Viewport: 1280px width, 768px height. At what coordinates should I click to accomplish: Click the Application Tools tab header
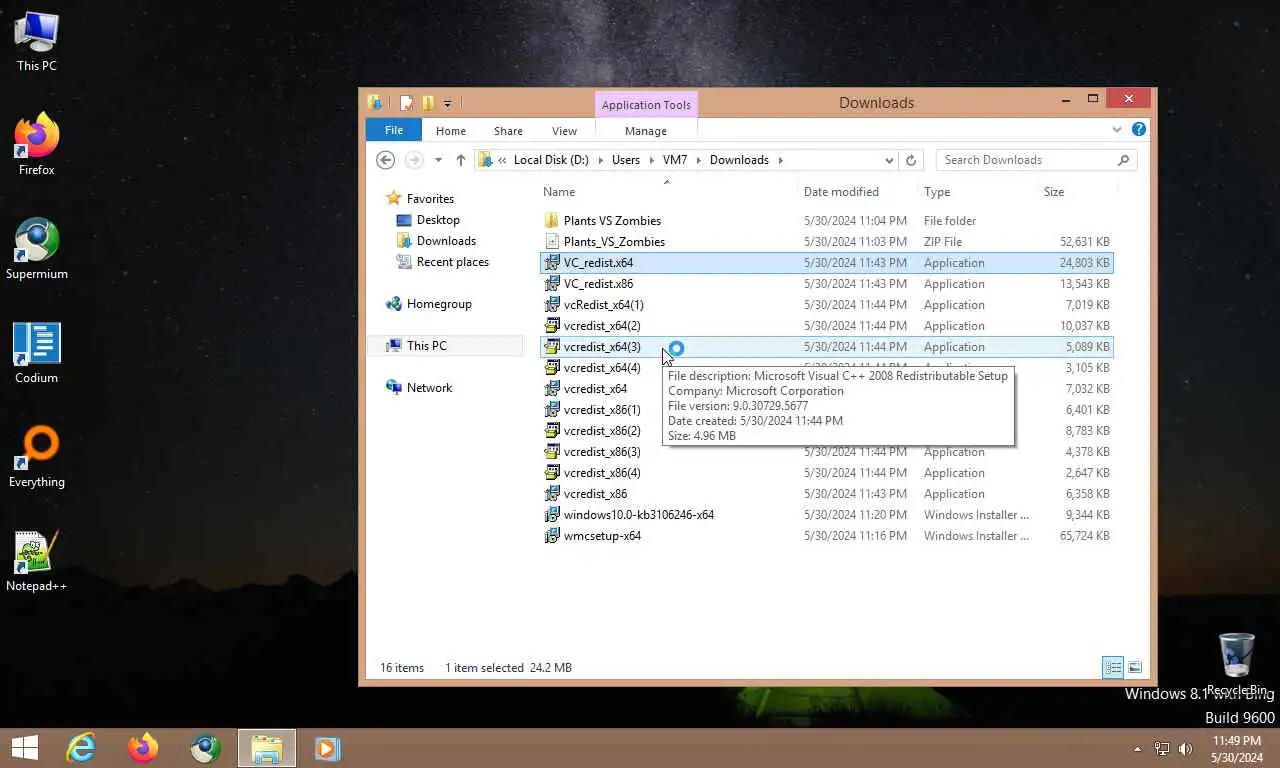click(x=646, y=105)
